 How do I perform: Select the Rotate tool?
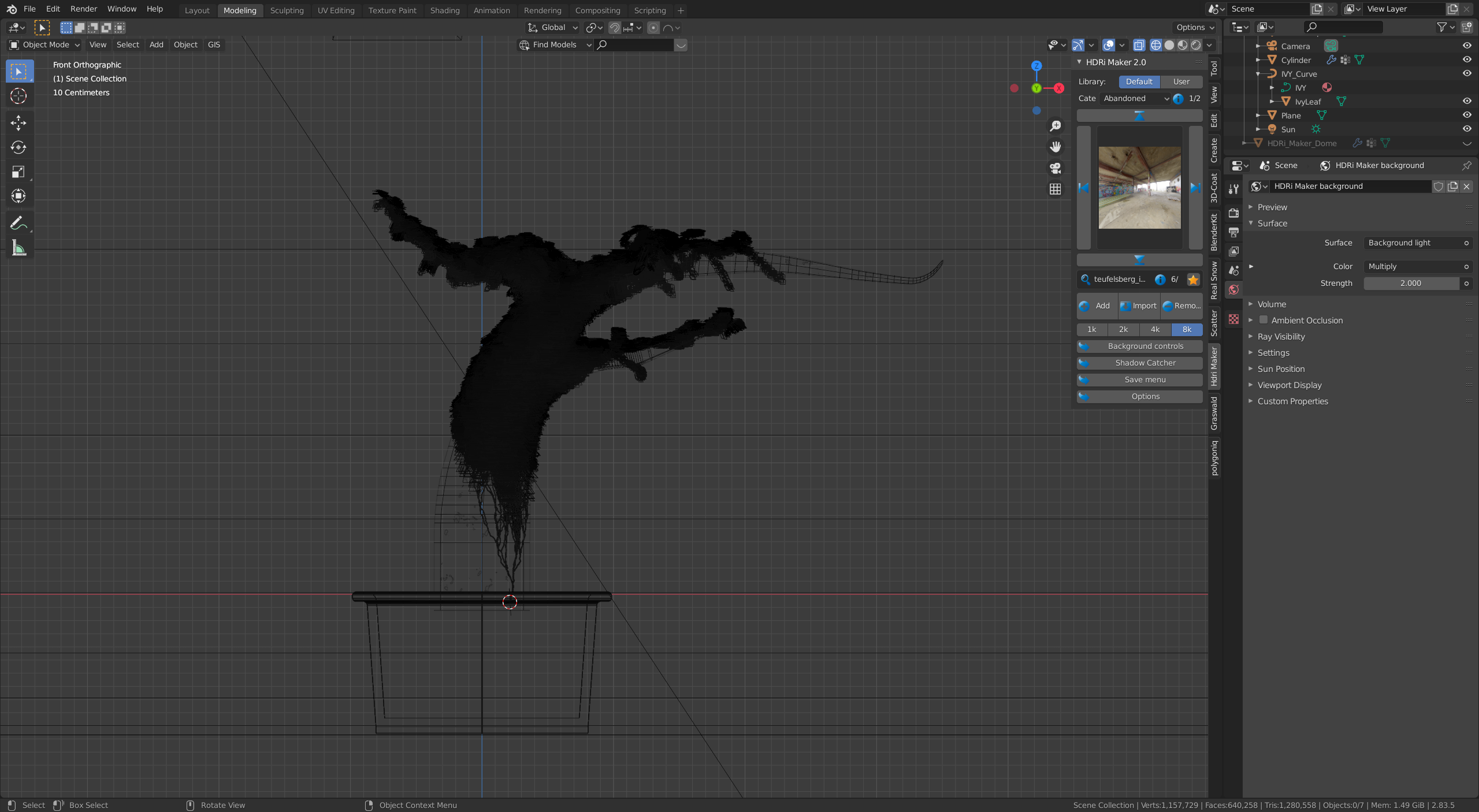click(18, 147)
